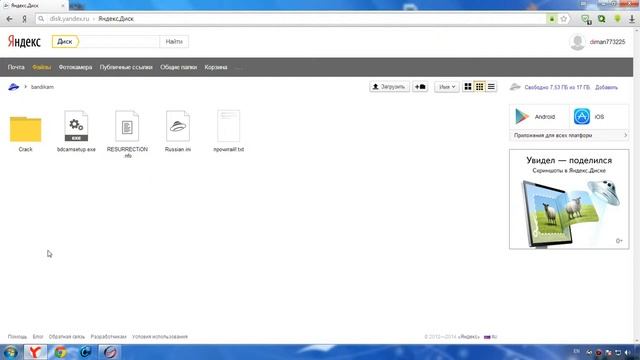Image resolution: width=640 pixels, height=360 pixels.
Task: Open the Увидел — поделился screenshots banner
Action: (x=569, y=199)
